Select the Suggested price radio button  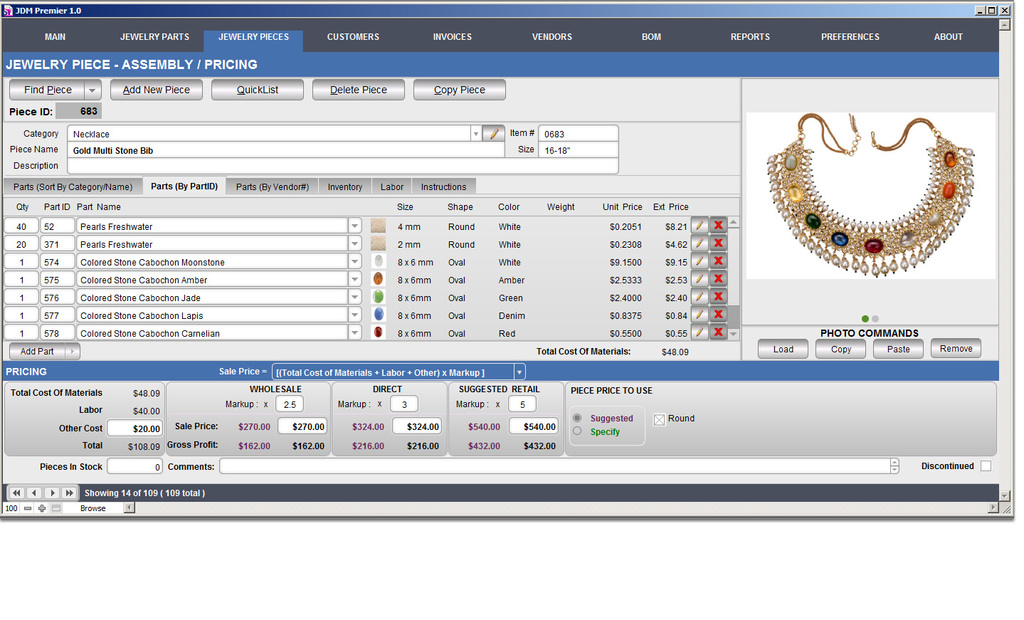(577, 418)
